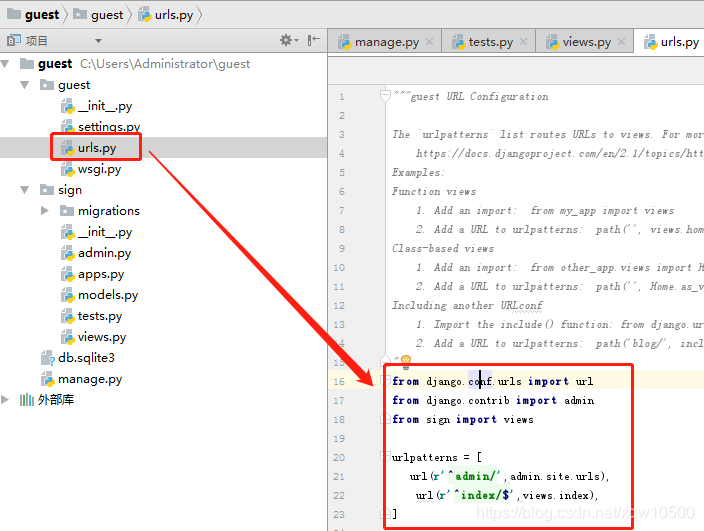Select the sign folder icon
The width and height of the screenshot is (704, 531).
pos(47,189)
